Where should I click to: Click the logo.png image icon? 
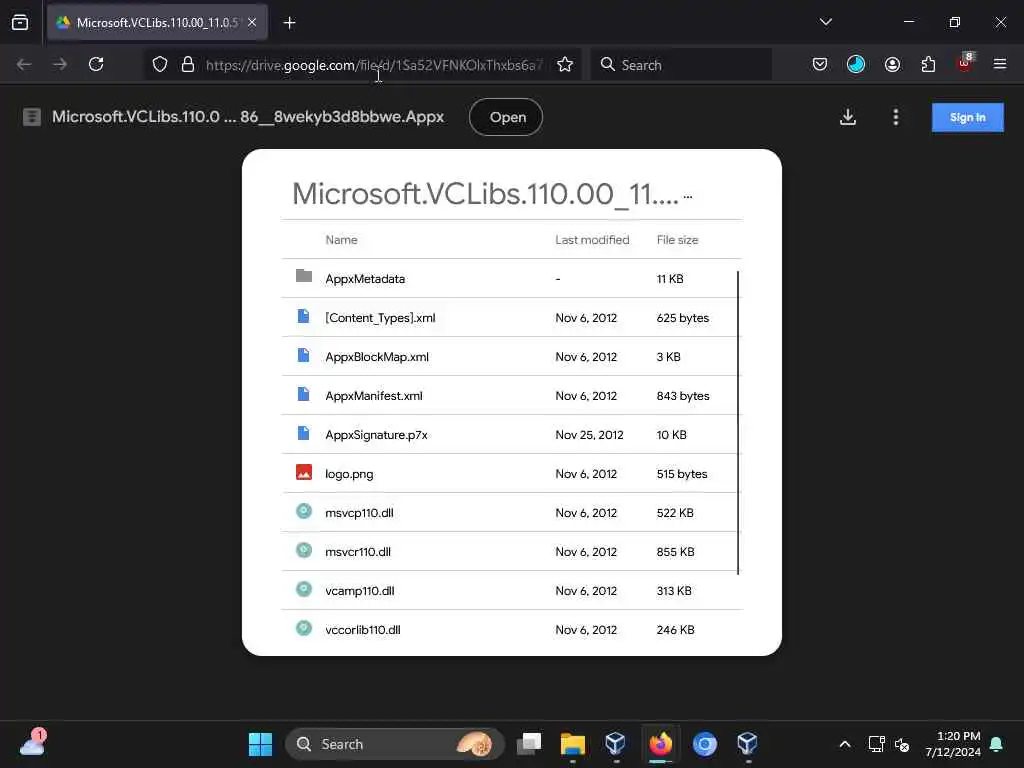pyautogui.click(x=304, y=472)
